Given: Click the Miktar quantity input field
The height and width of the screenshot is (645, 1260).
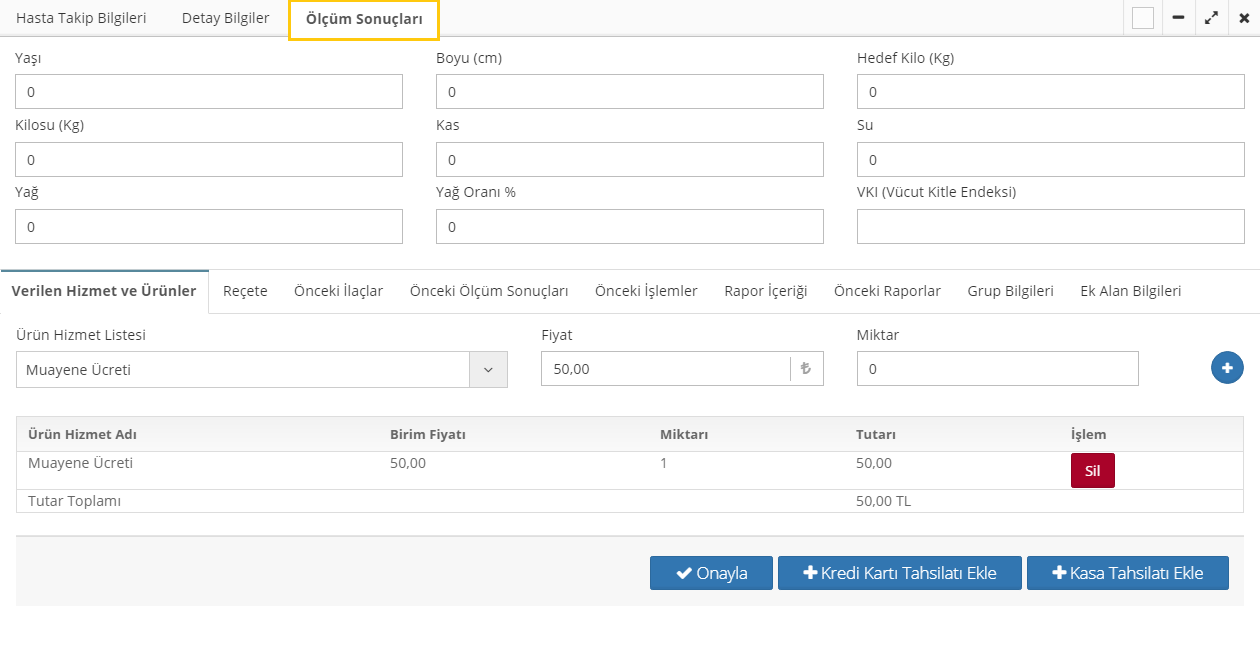Looking at the screenshot, I should coord(997,369).
